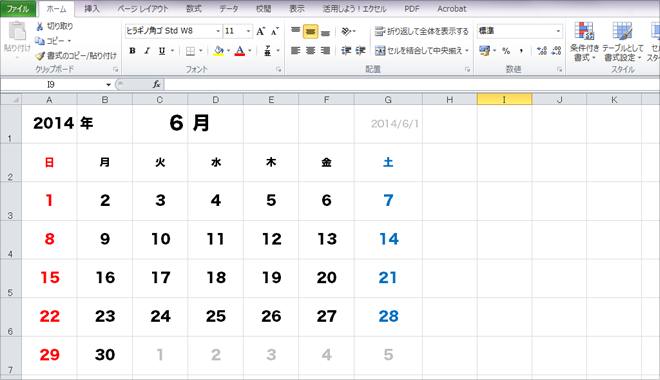Open the File (ファイル) tab

point(18,8)
